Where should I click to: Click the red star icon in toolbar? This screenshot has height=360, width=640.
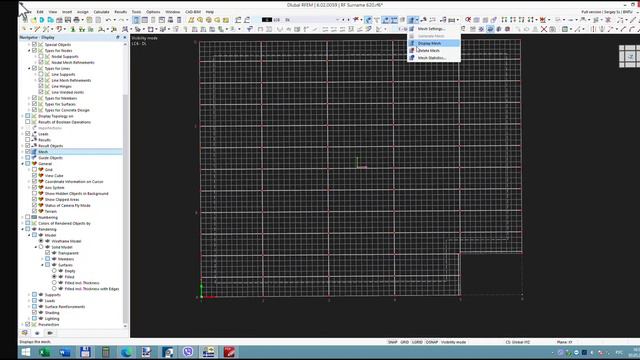point(542,20)
